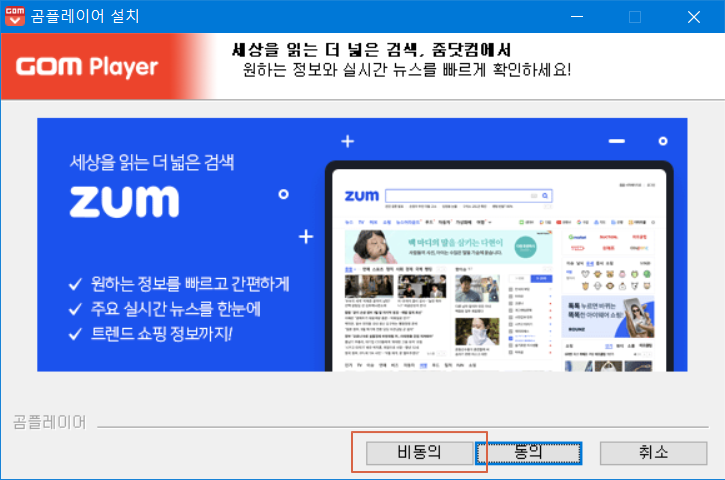Click the banner line '원하는 정보를 빠르고 간편하게'

[x=190, y=283]
